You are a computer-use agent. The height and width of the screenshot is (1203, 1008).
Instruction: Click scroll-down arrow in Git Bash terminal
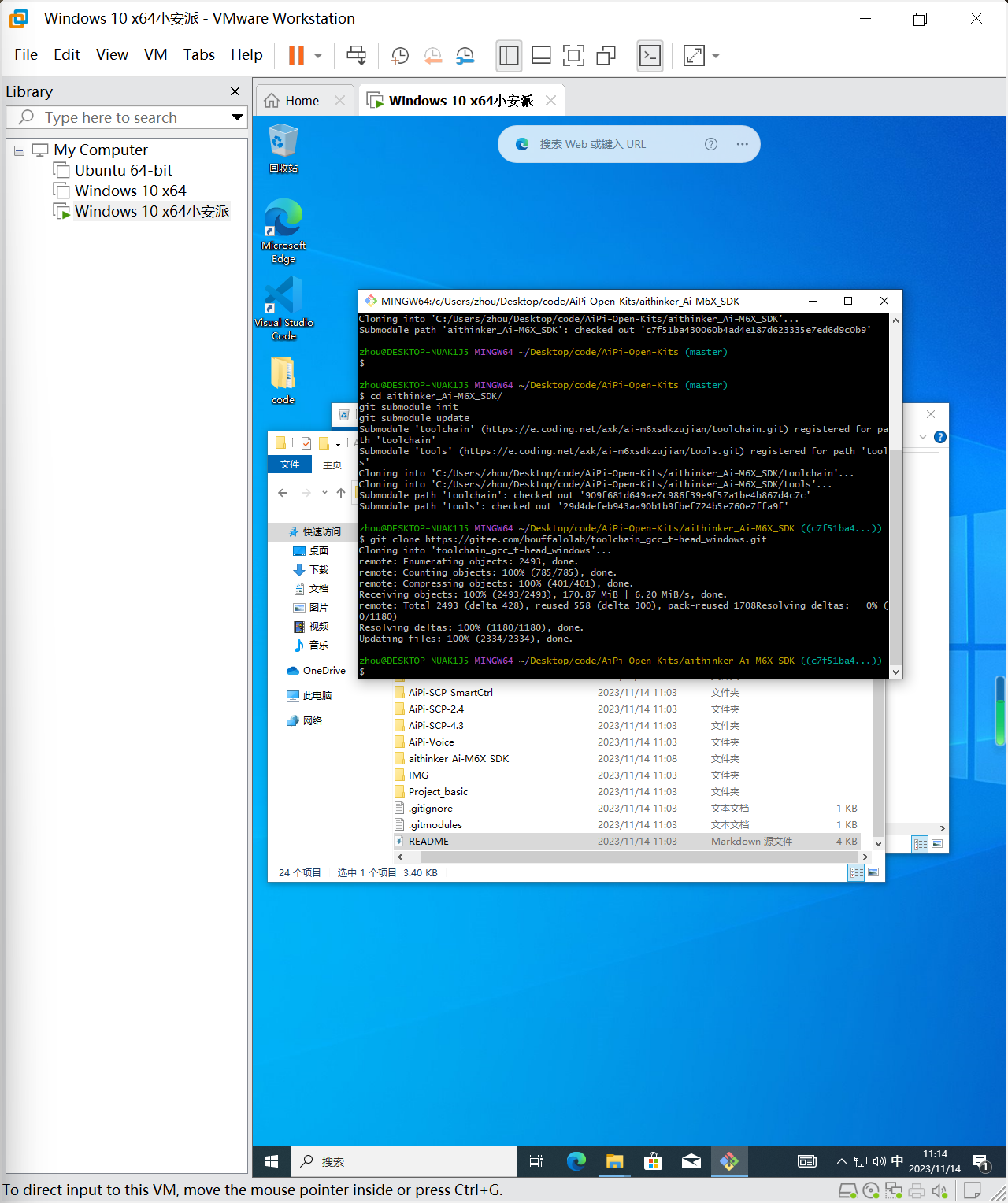pos(895,672)
